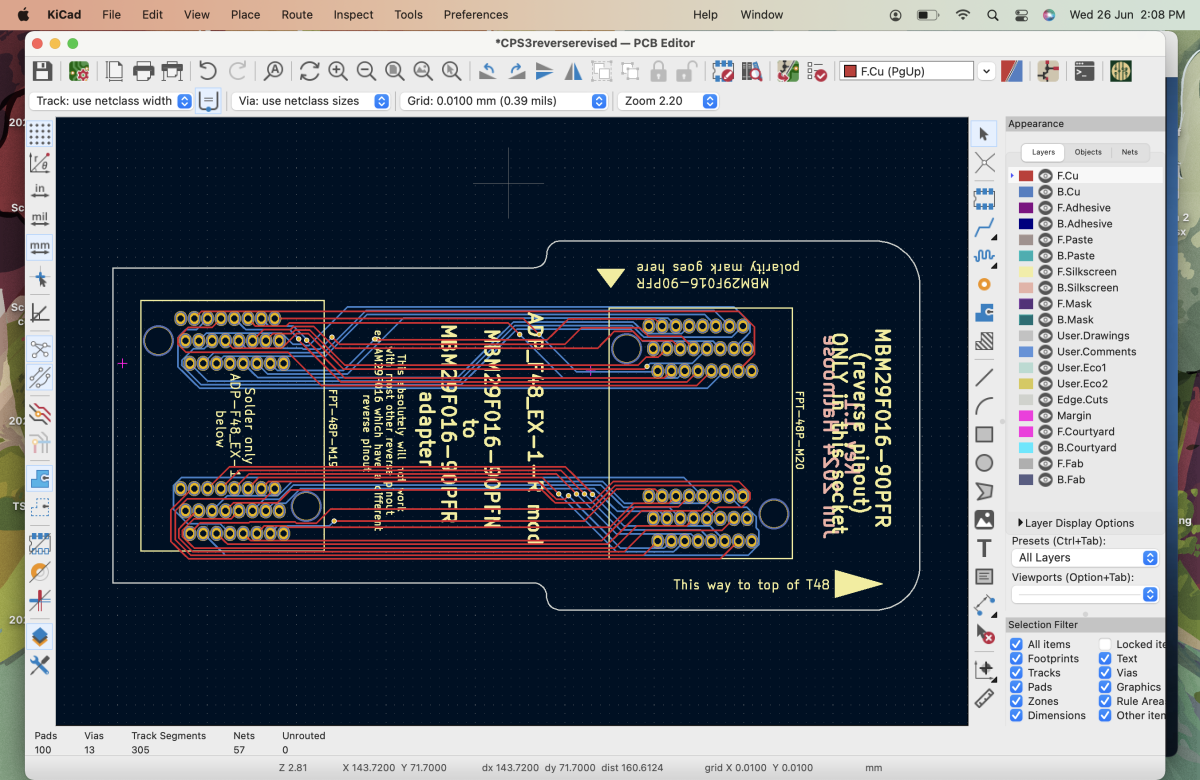Open Via size dropdown

pyautogui.click(x=311, y=101)
